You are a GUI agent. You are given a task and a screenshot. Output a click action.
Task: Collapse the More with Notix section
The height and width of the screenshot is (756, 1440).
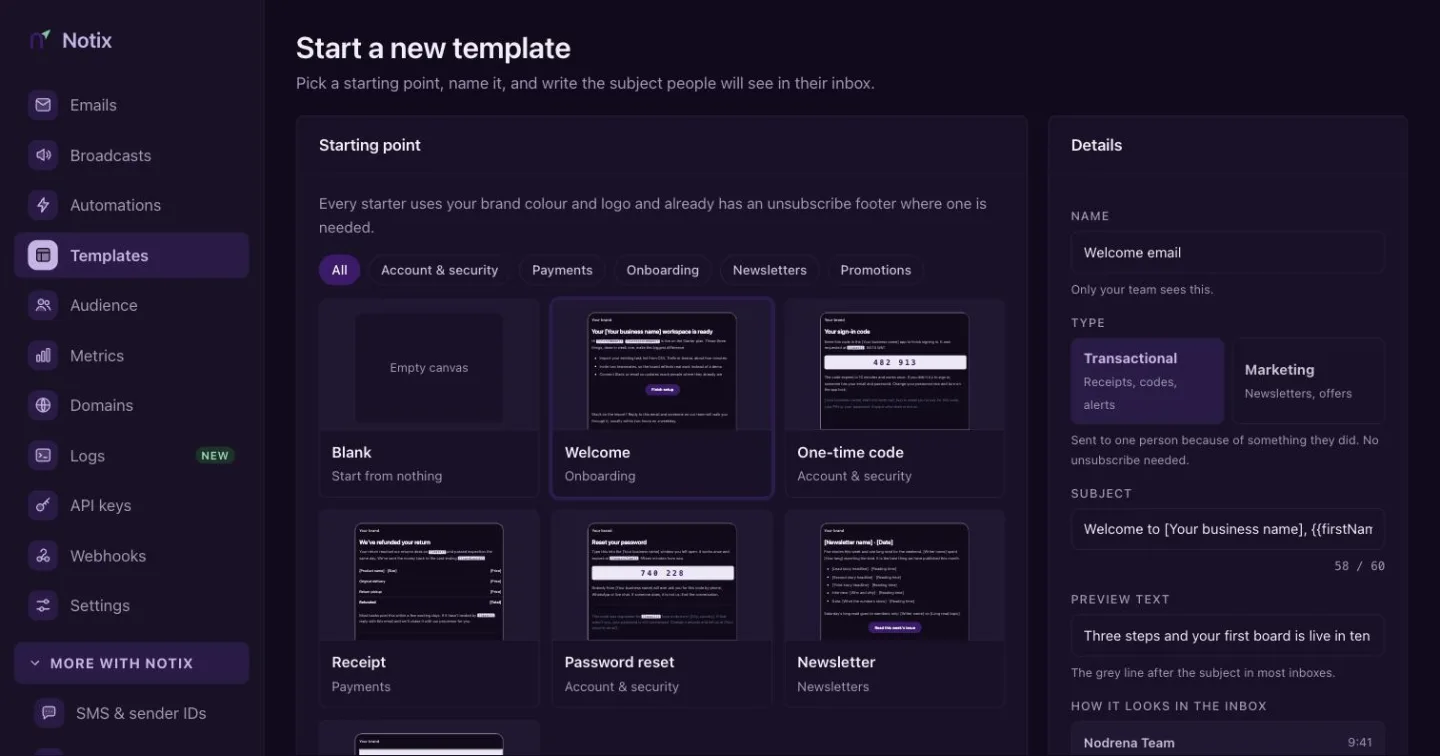[131, 663]
